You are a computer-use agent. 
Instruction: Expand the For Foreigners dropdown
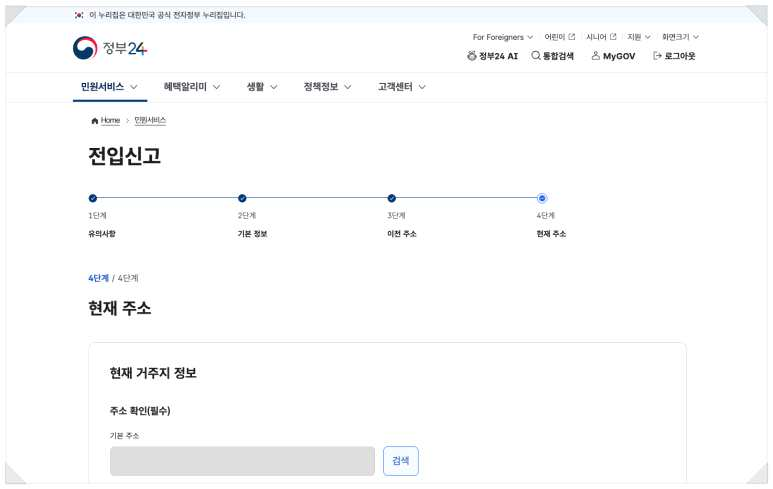coord(503,37)
